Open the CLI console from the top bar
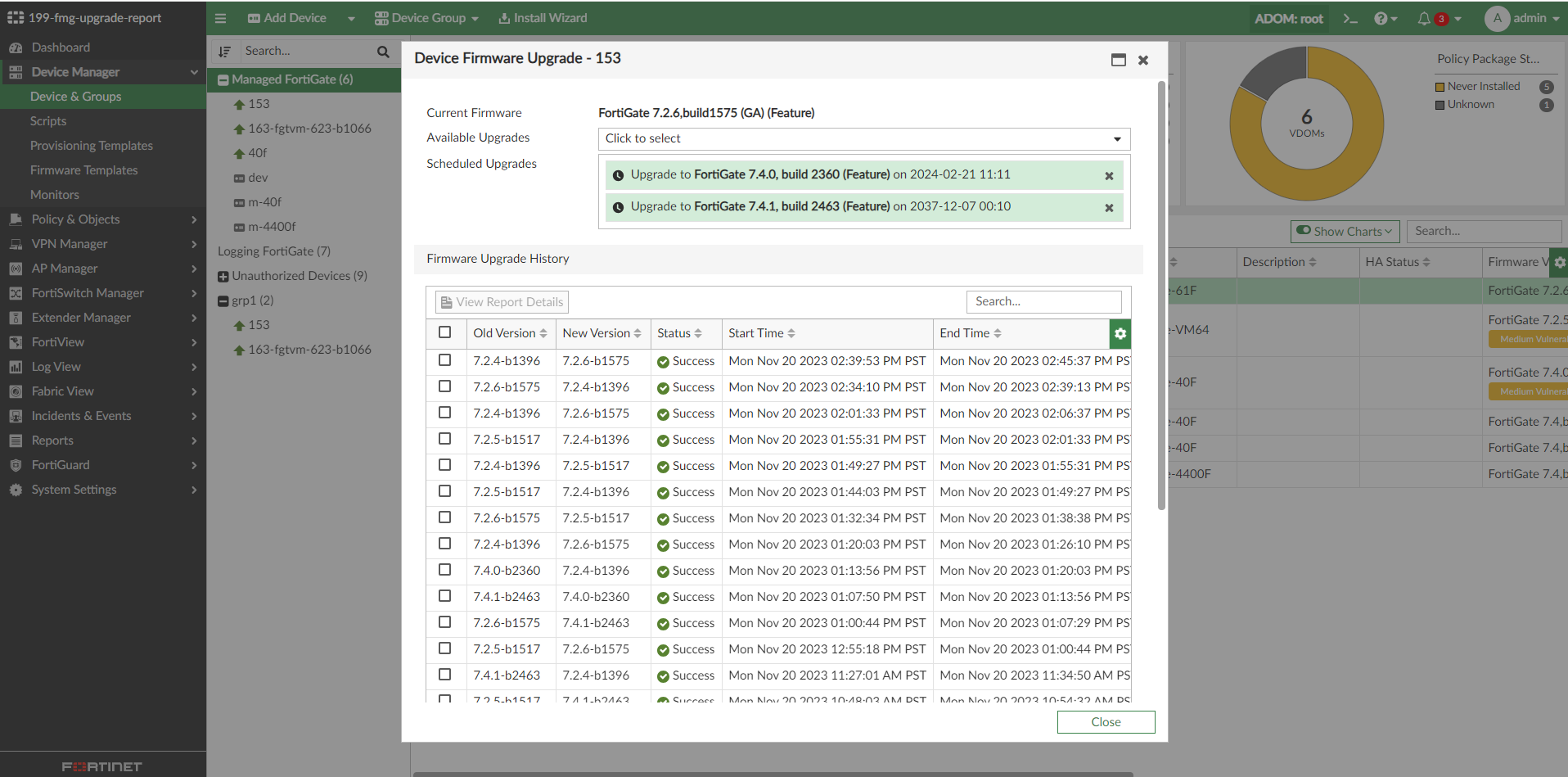Viewport: 1568px width, 777px height. tap(1349, 17)
